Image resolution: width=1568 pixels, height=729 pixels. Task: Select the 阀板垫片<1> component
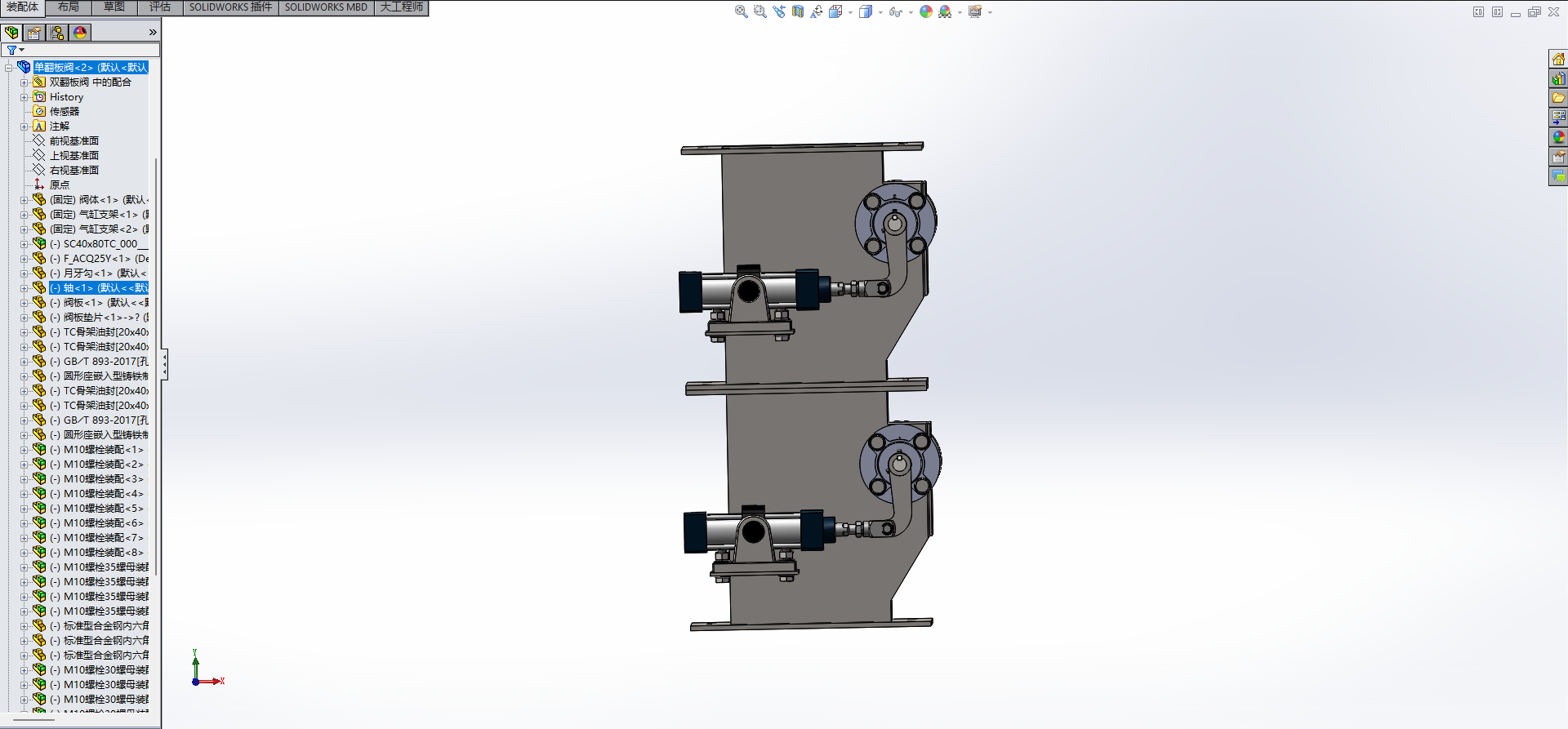pos(99,318)
